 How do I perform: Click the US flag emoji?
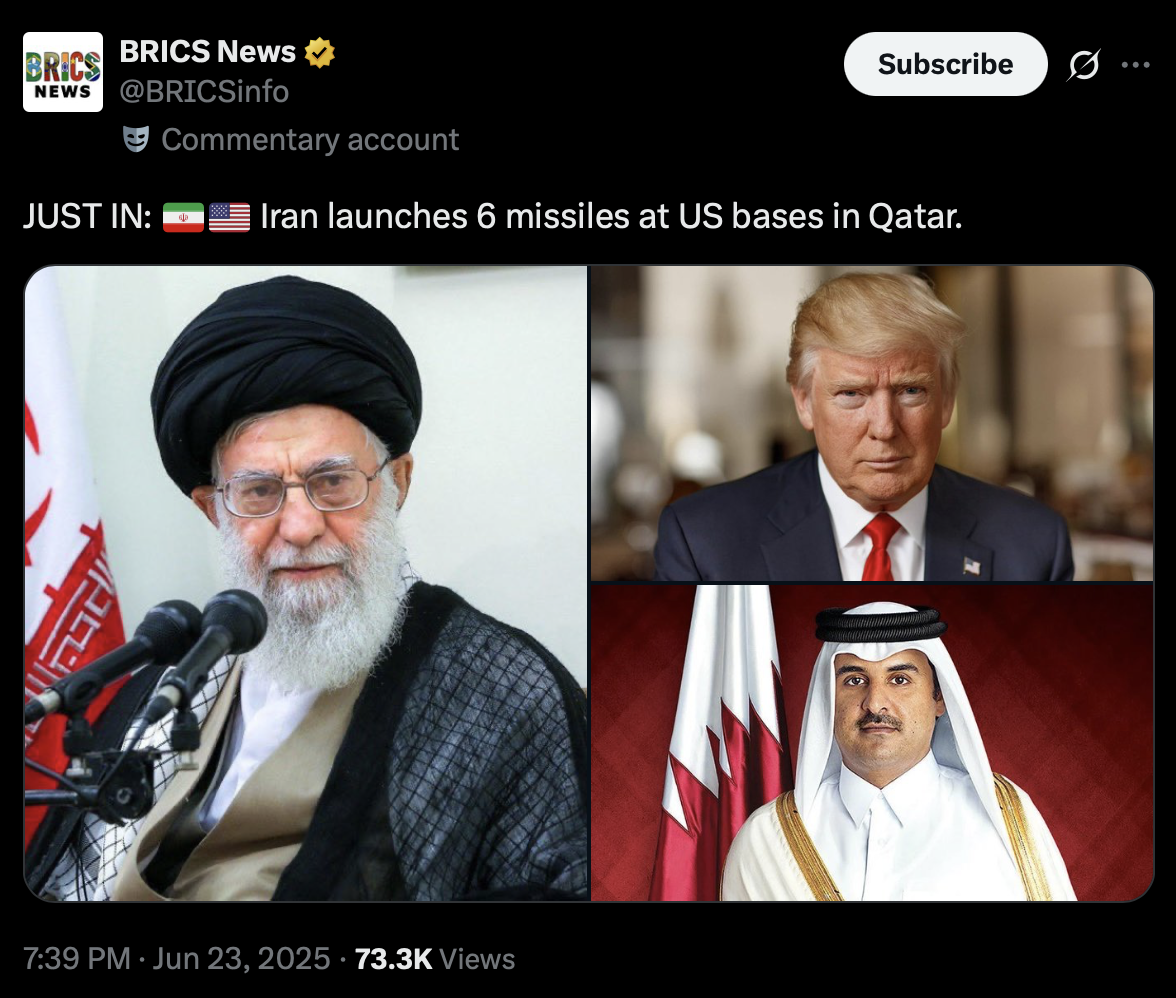pyautogui.click(x=230, y=217)
